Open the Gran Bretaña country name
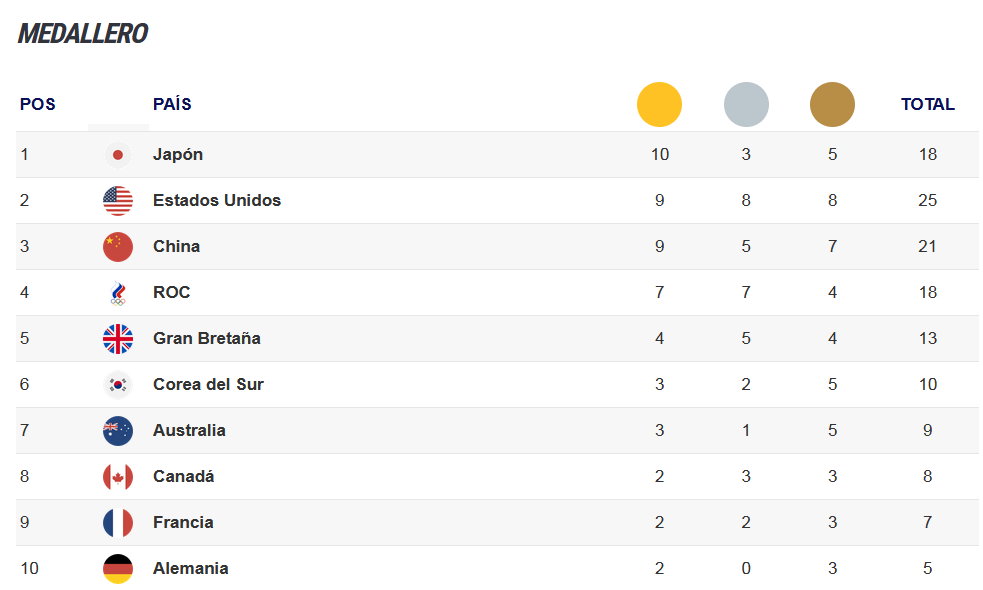 (x=207, y=338)
